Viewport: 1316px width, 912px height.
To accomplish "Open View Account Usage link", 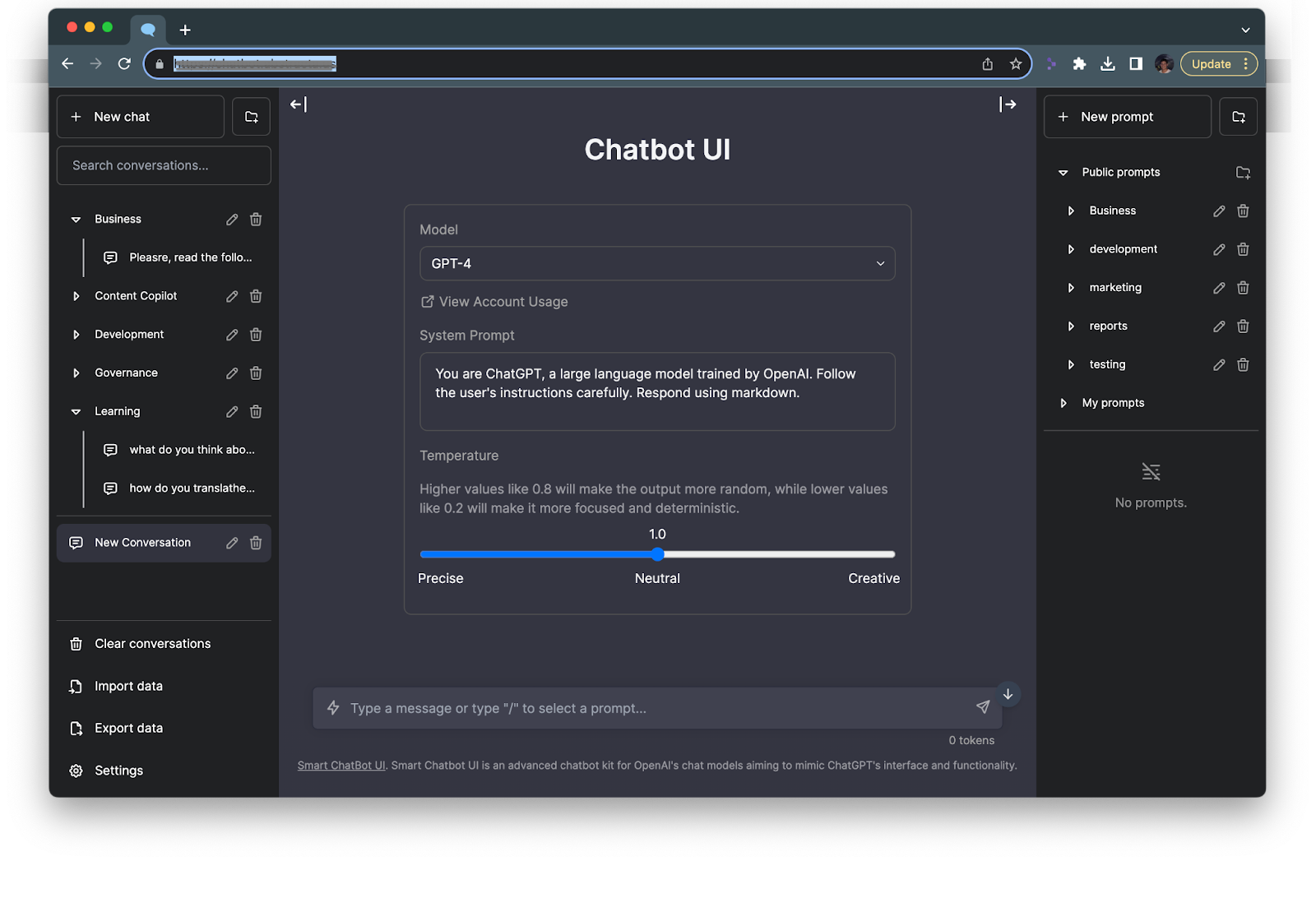I will tap(494, 302).
